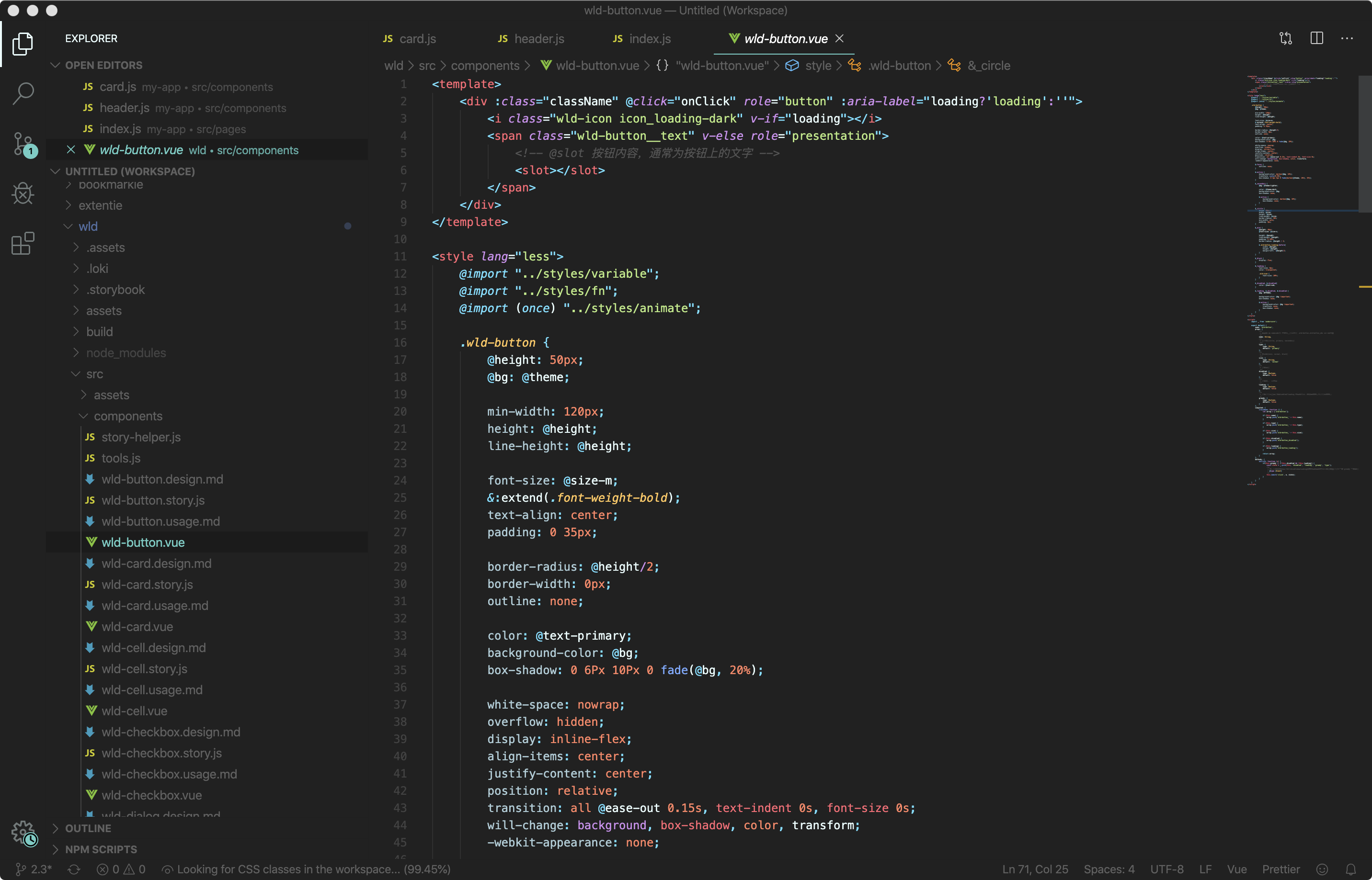Viewport: 1372px width, 880px height.
Task: Click the Open Changes compare icon
Action: (1286, 39)
